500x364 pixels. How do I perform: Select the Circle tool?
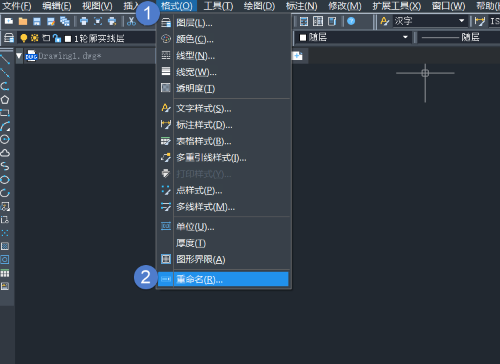(x=5, y=139)
